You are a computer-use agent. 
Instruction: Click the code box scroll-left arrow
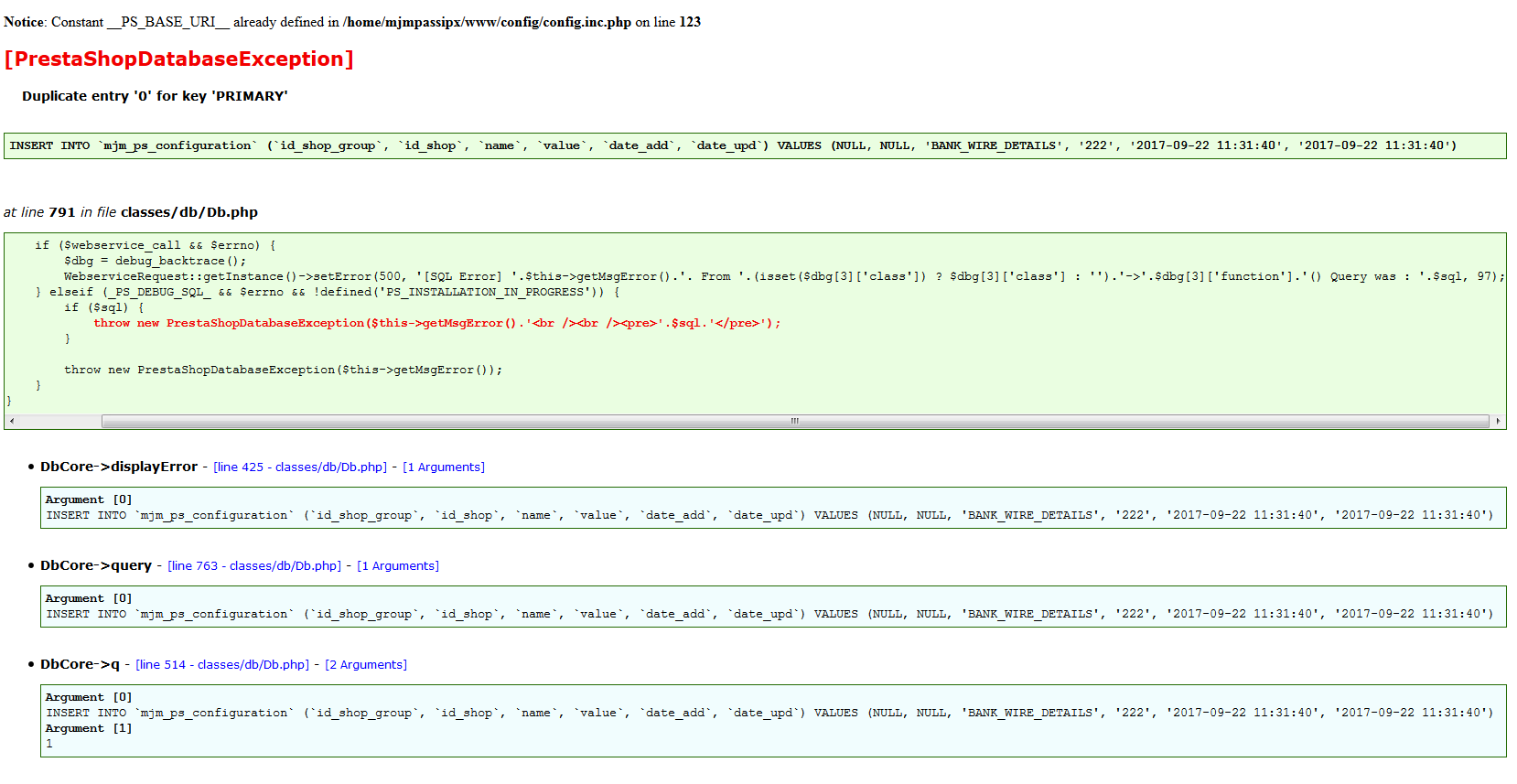12,422
